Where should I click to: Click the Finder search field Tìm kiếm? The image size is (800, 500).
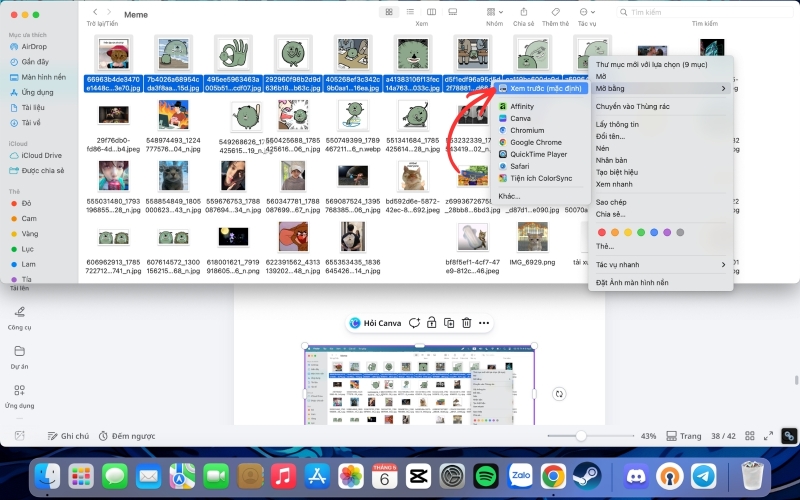[x=706, y=12]
